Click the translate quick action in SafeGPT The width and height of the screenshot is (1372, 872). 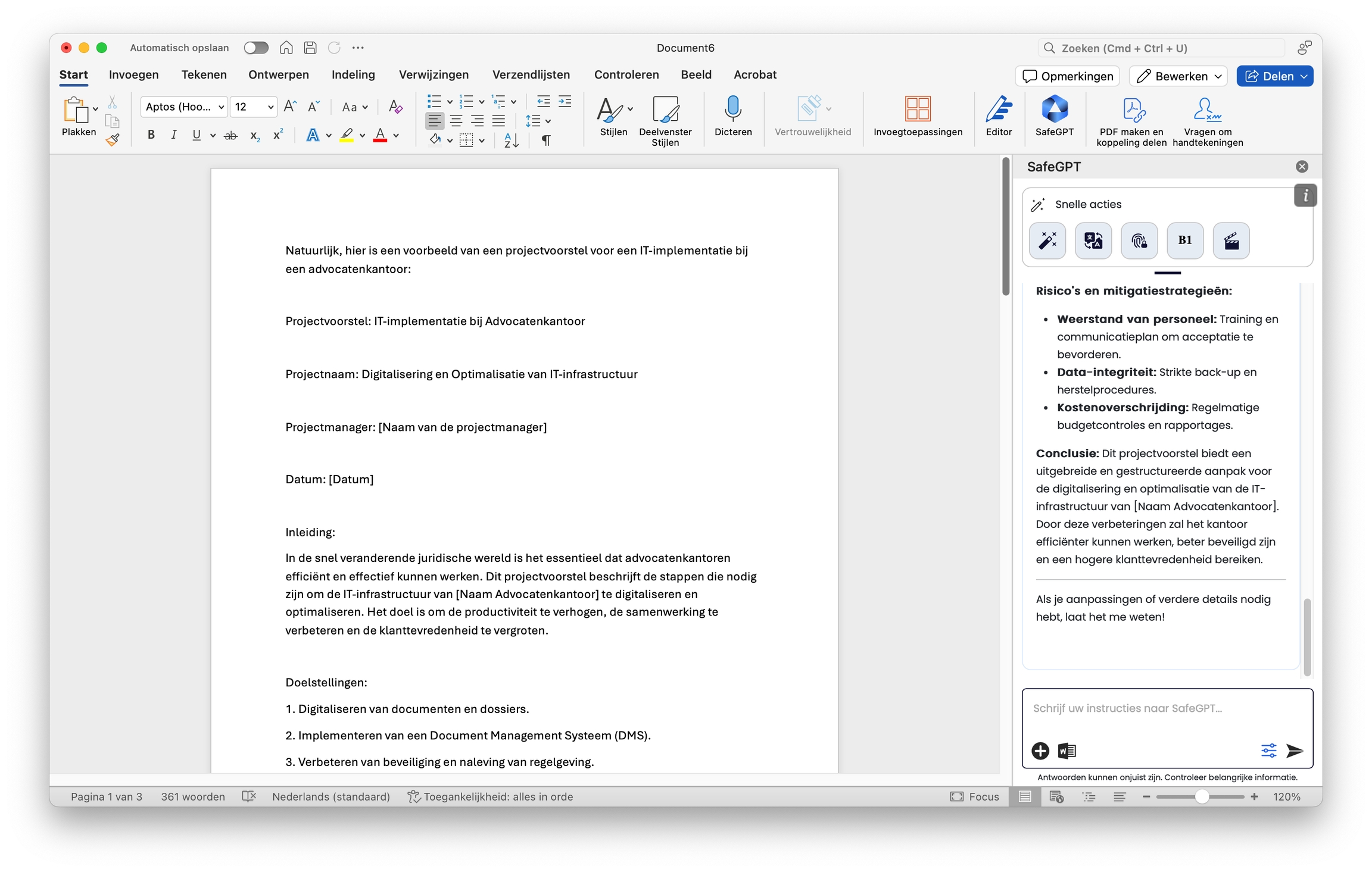click(x=1093, y=240)
